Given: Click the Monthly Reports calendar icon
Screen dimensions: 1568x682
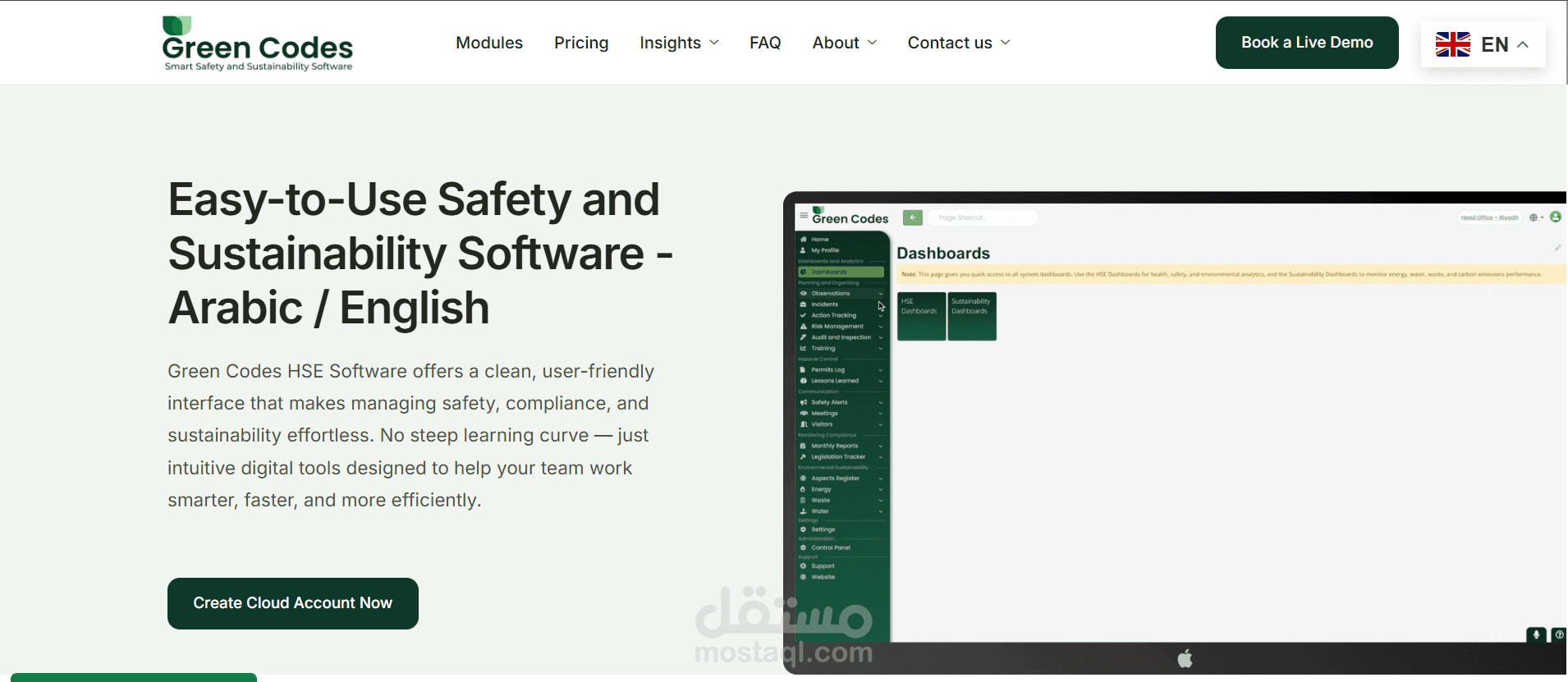Looking at the screenshot, I should [804, 446].
